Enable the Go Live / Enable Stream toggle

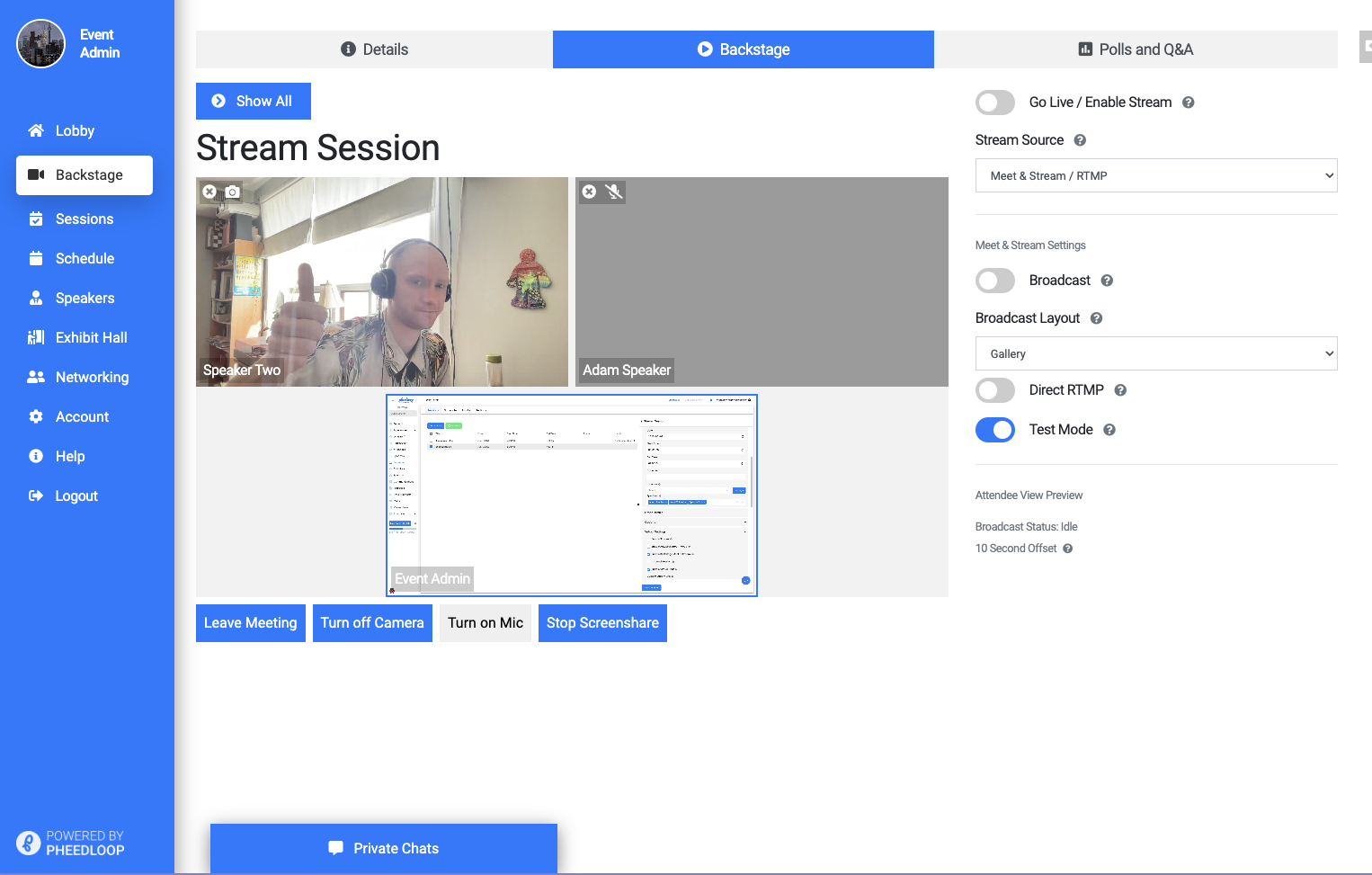point(994,103)
